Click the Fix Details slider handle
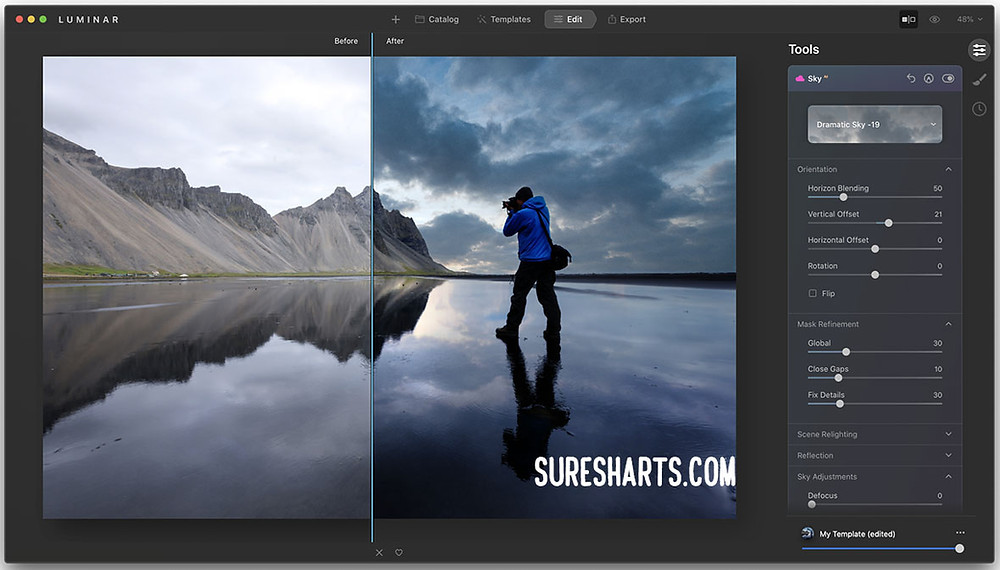 point(840,404)
